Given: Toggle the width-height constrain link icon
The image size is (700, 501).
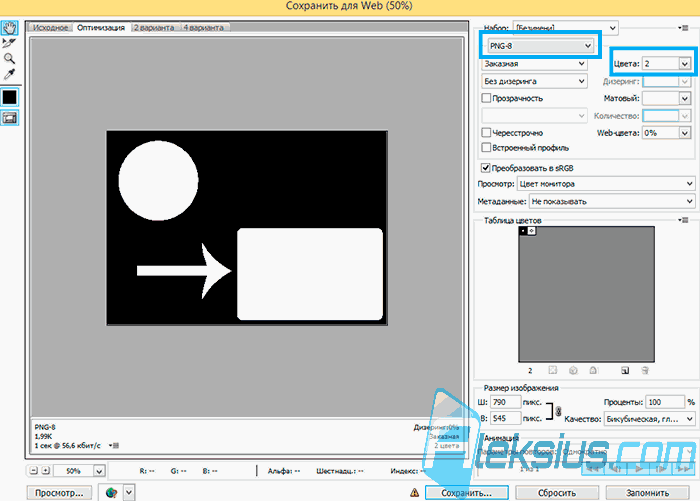Looking at the screenshot, I should pos(558,411).
